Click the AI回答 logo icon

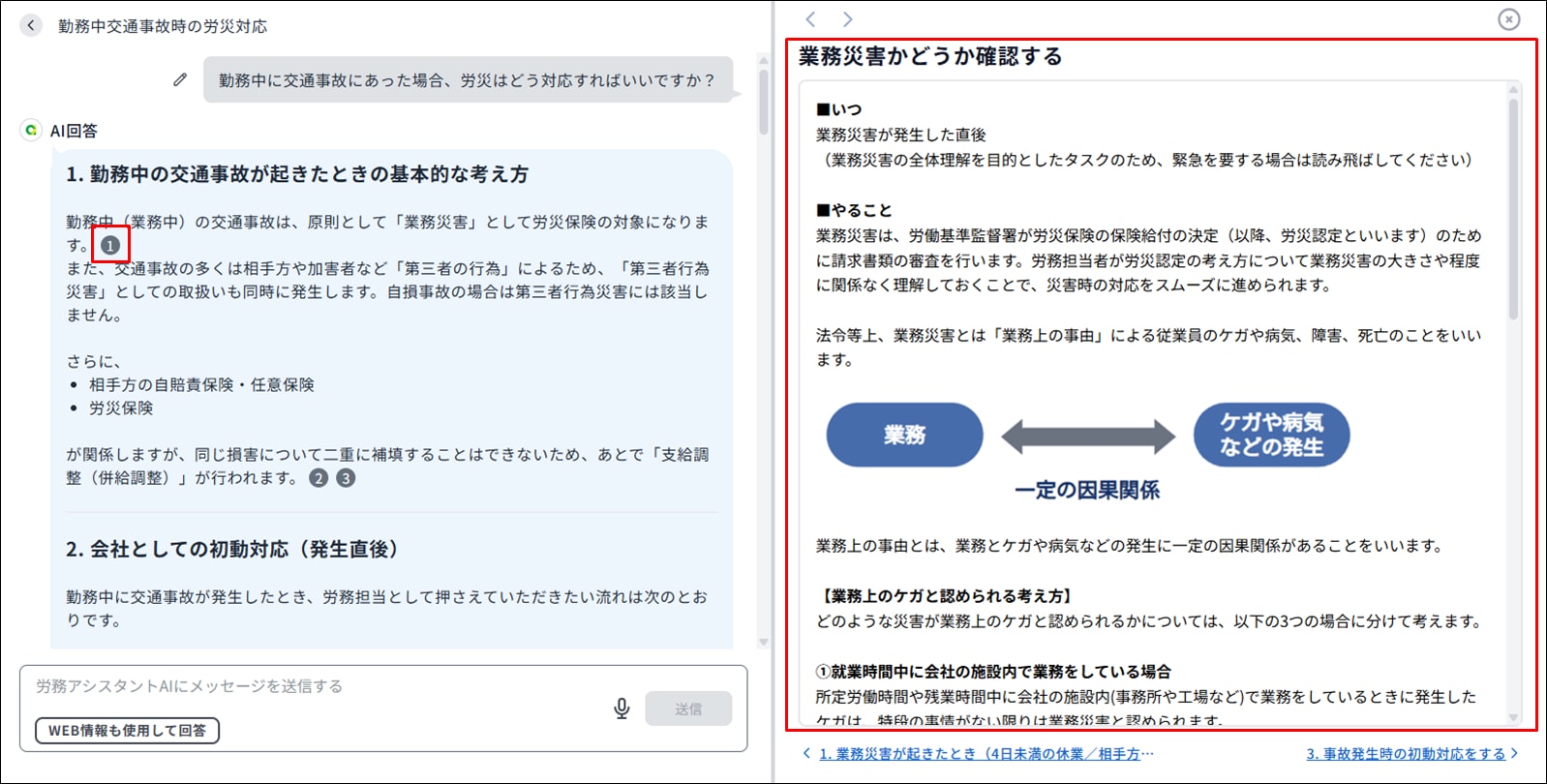click(x=32, y=130)
